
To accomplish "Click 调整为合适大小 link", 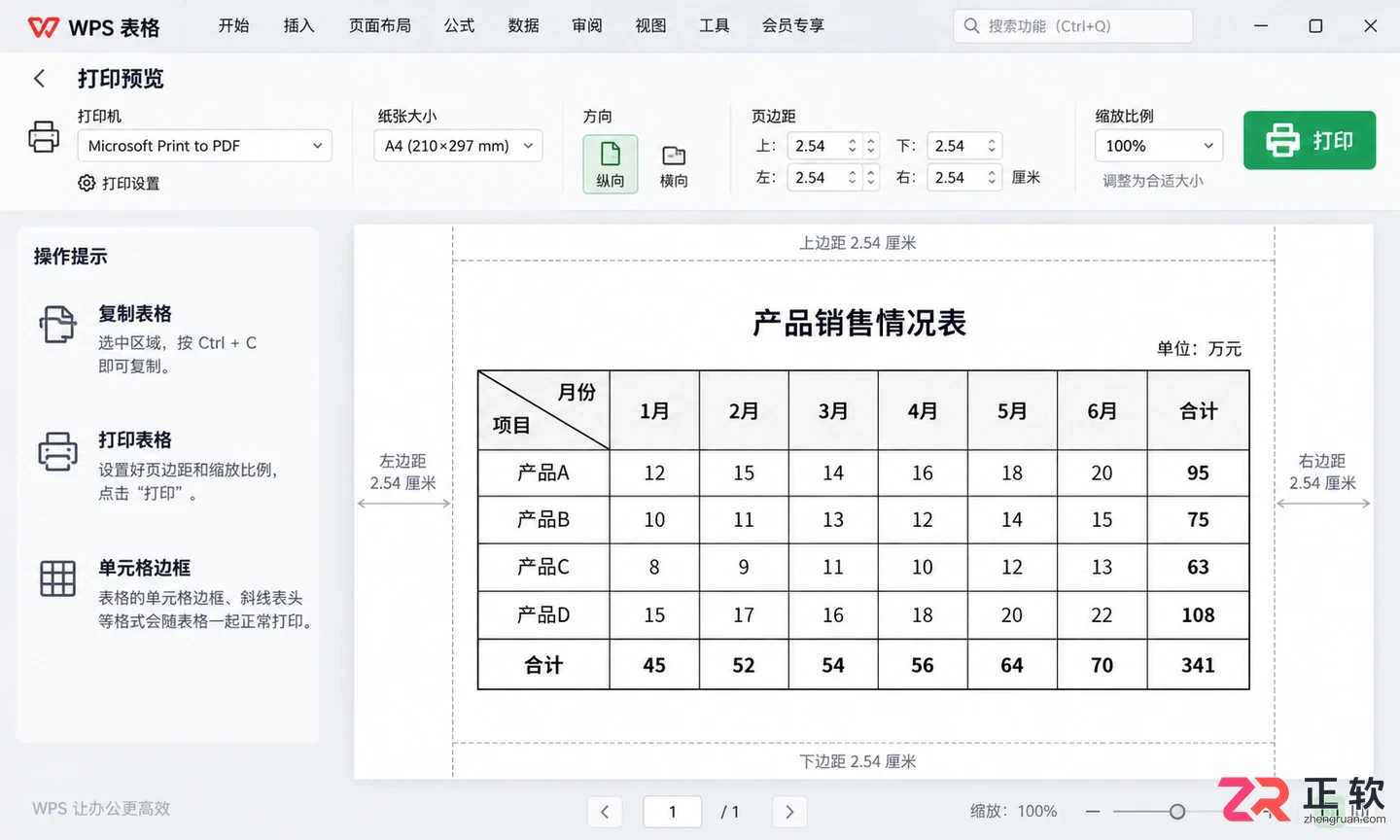I will tap(1153, 181).
